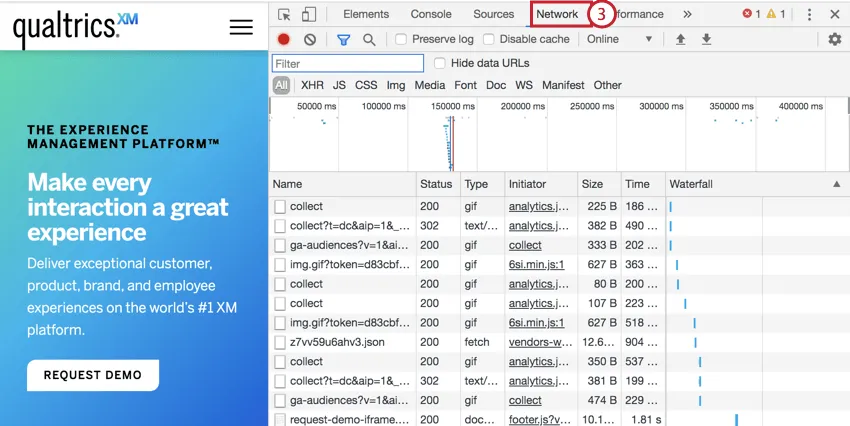This screenshot has height=426, width=850.
Task: Click the fetch type cell
Action: pyautogui.click(x=477, y=342)
